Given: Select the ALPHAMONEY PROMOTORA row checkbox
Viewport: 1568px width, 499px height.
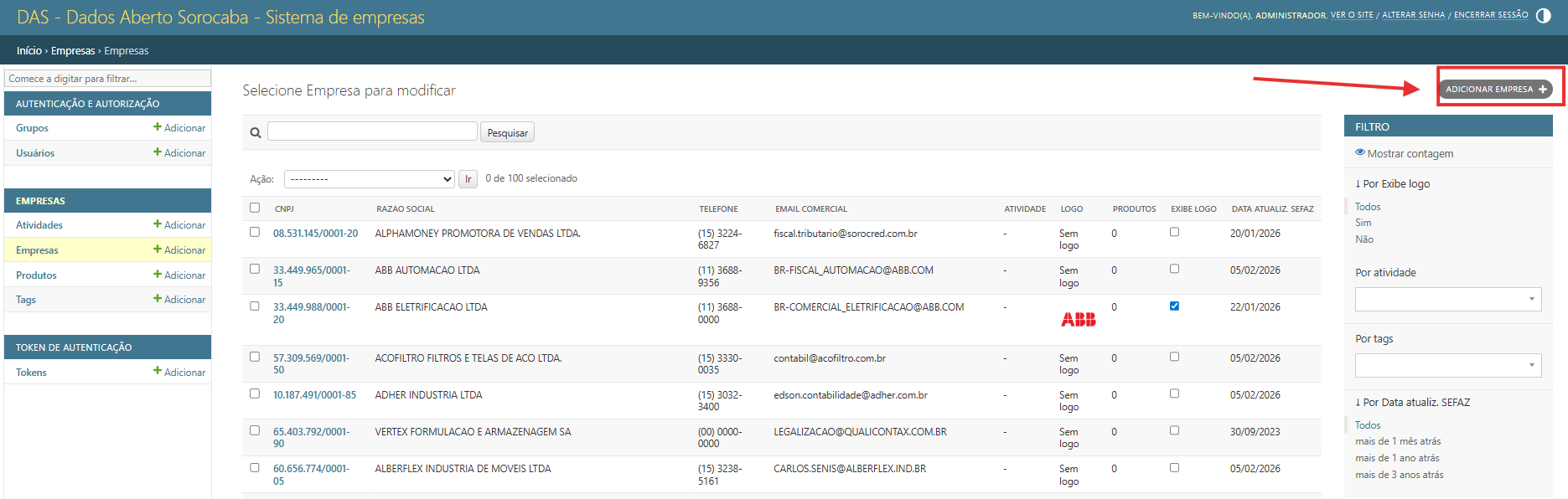Looking at the screenshot, I should point(255,232).
